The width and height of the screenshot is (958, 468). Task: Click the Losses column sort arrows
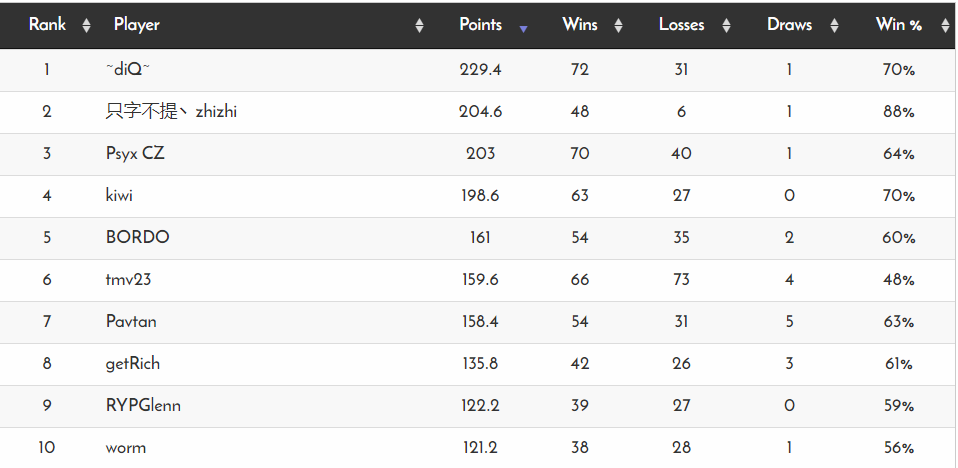[726, 26]
